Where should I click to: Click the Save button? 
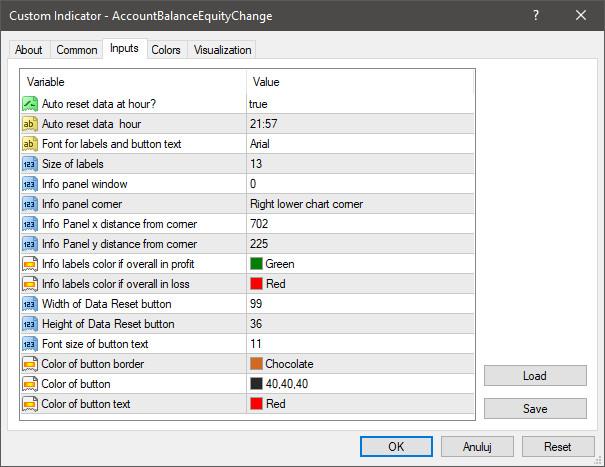click(535, 408)
